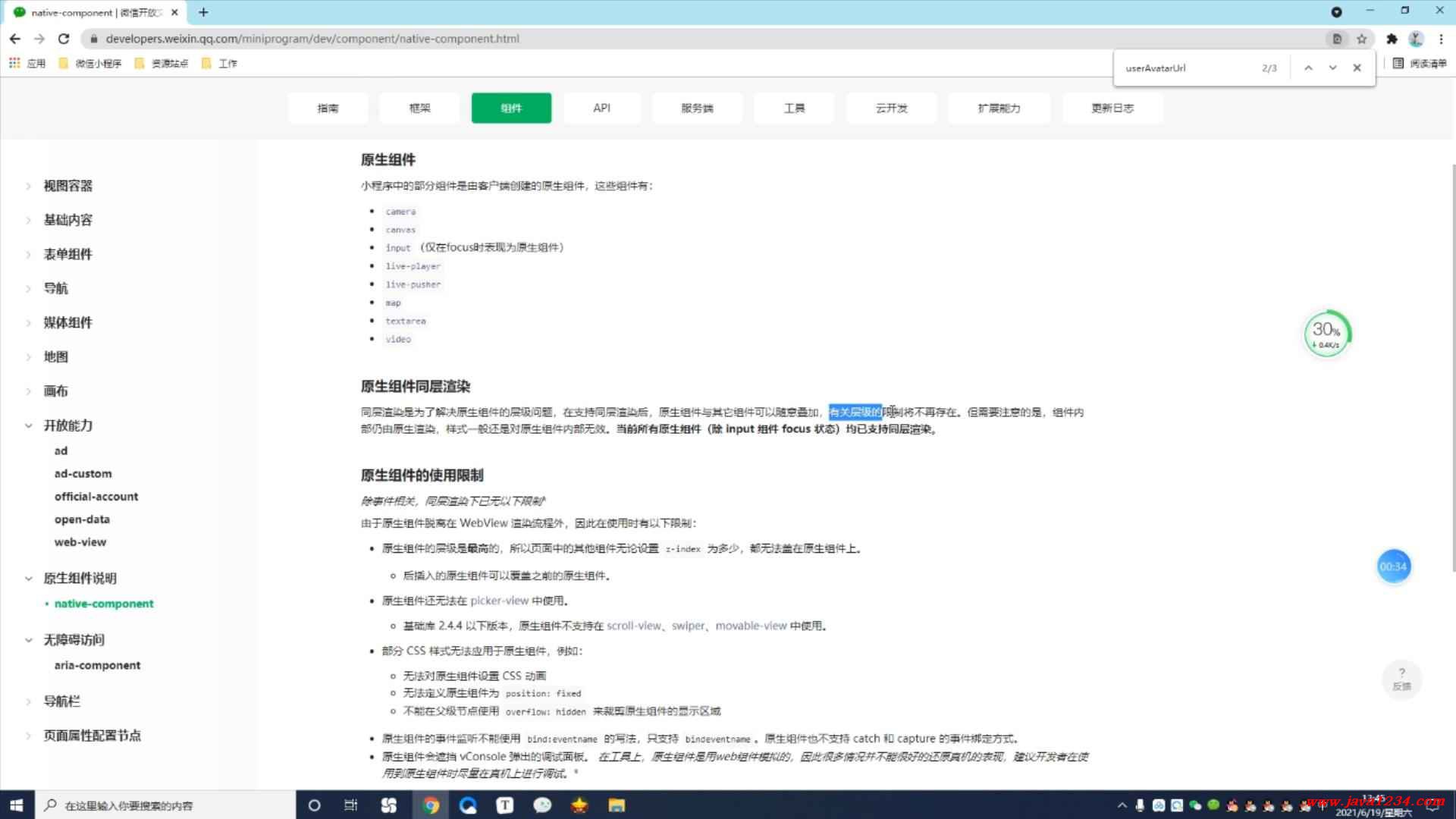The image size is (1456, 819).
Task: Jump to previous find-in-page match
Action: 1308,67
